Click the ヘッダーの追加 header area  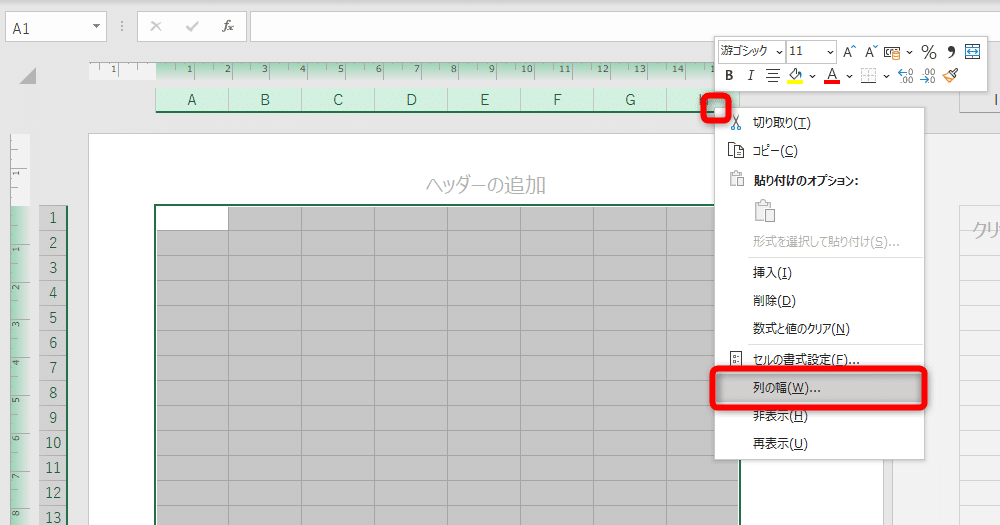pos(486,185)
